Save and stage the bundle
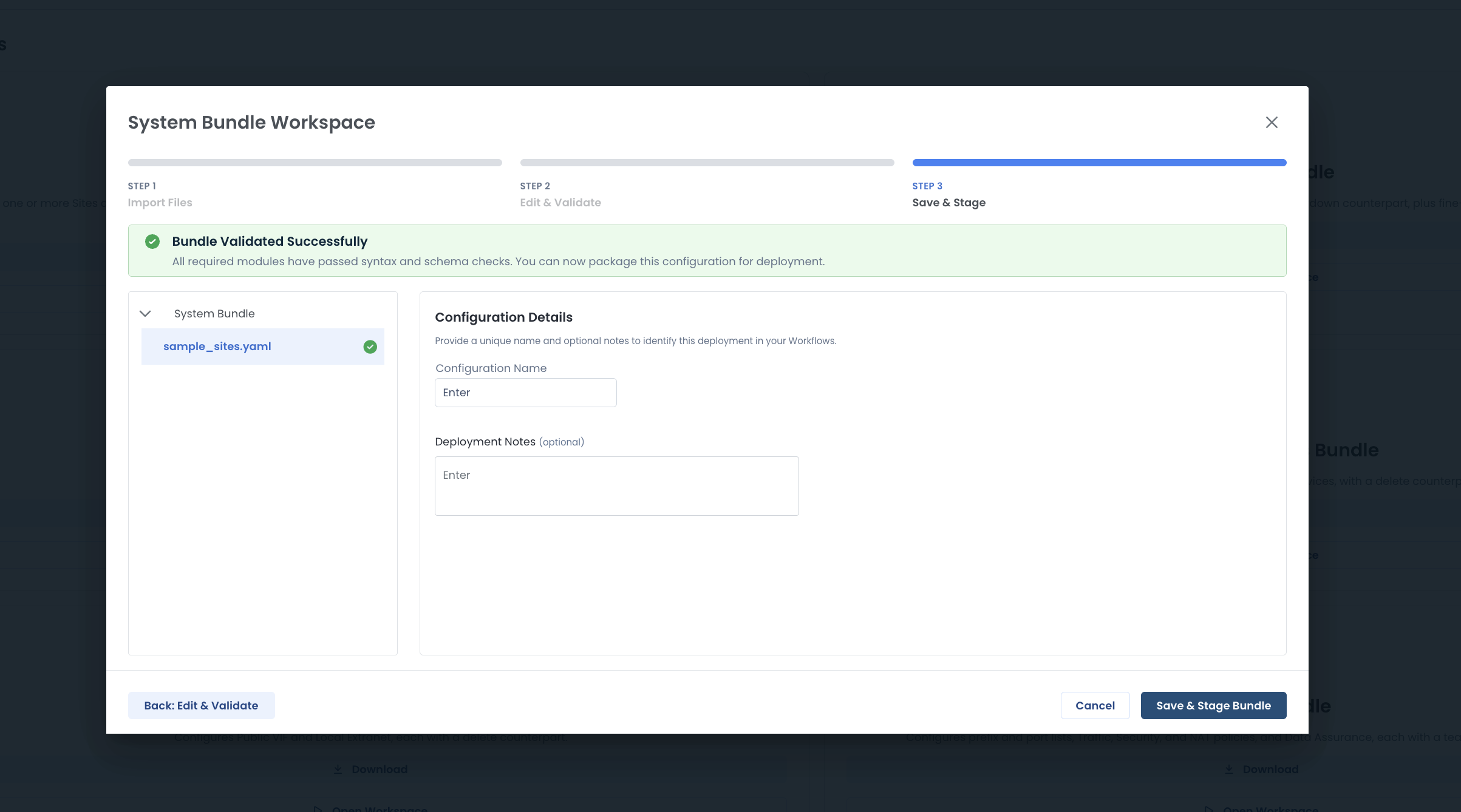This screenshot has width=1461, height=812. point(1213,705)
